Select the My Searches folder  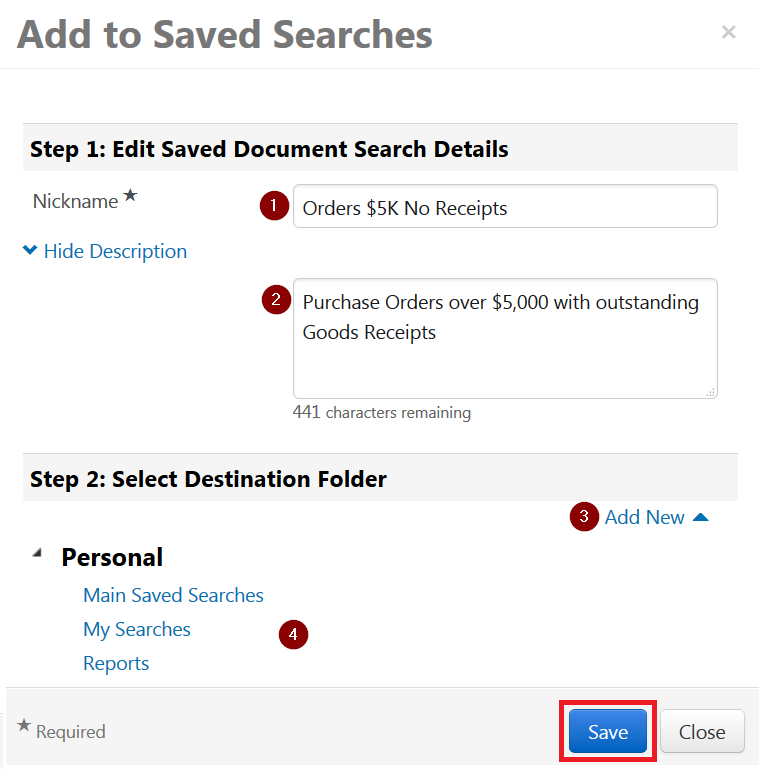[137, 629]
